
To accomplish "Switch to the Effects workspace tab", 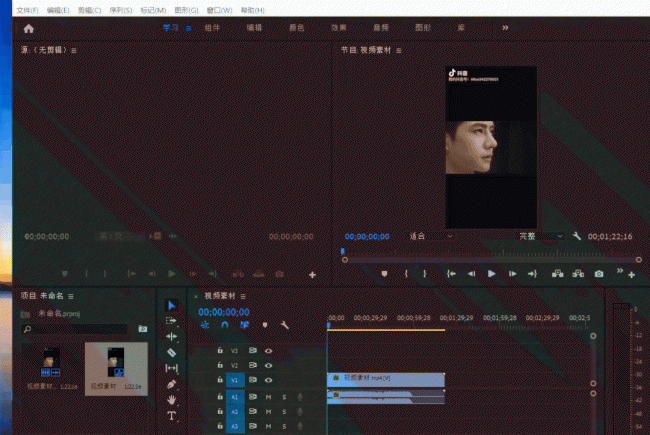I will (x=338, y=28).
